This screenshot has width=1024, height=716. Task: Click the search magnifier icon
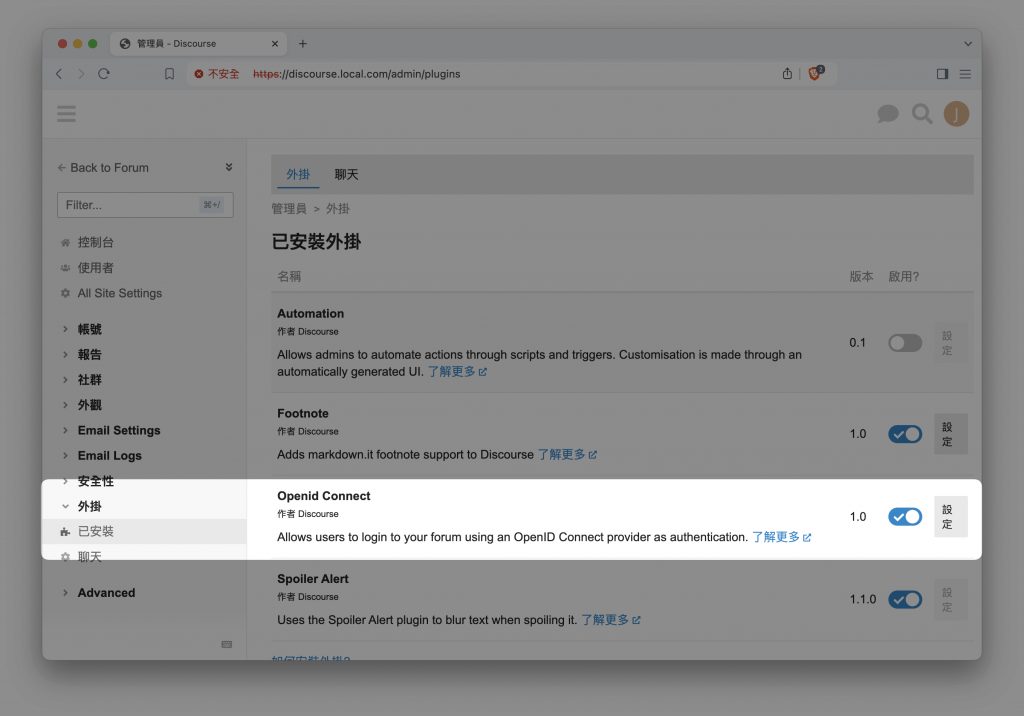(x=922, y=114)
